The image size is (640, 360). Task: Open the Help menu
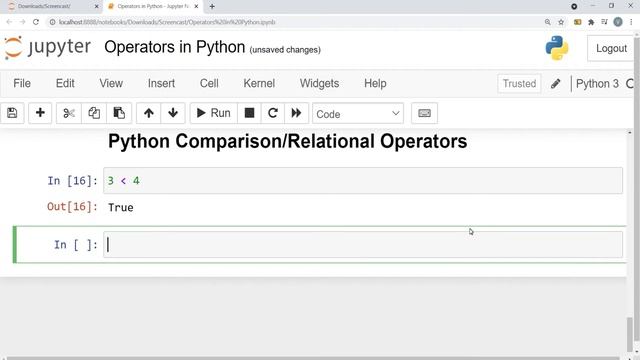tap(375, 84)
